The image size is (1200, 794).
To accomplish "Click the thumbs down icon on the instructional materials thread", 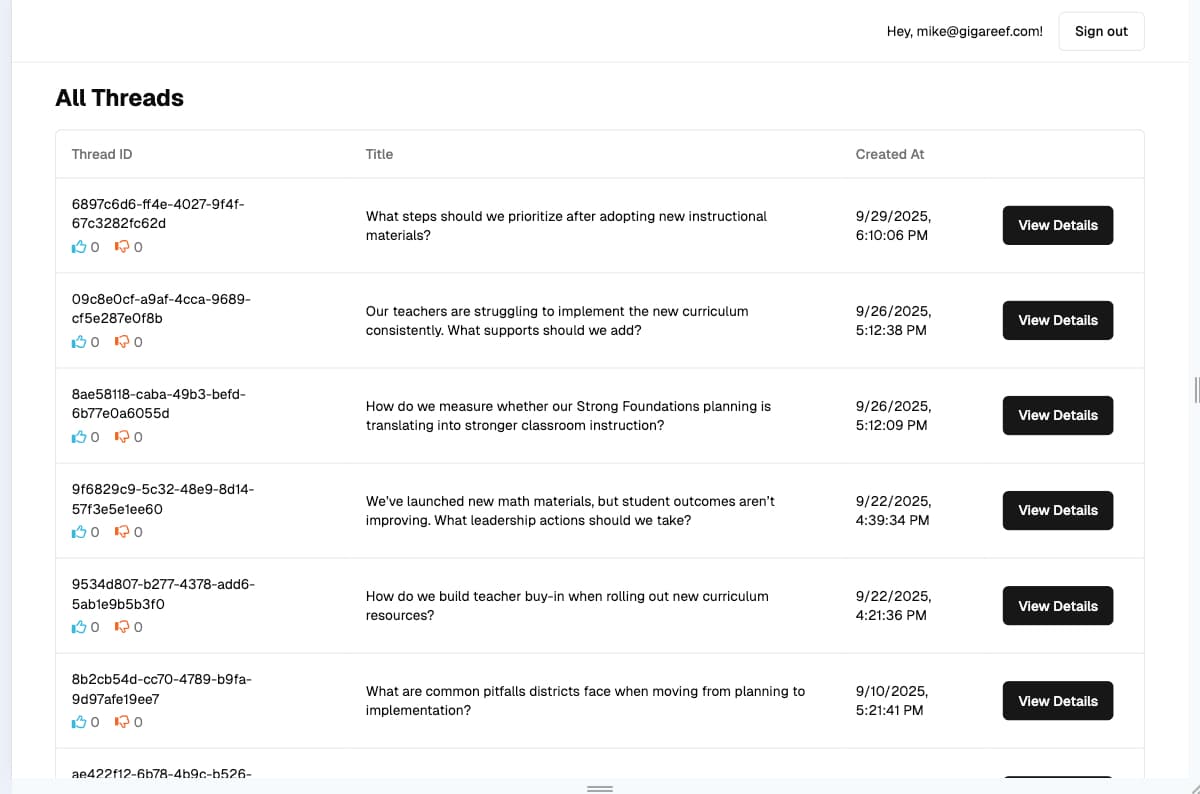I will pos(123,247).
